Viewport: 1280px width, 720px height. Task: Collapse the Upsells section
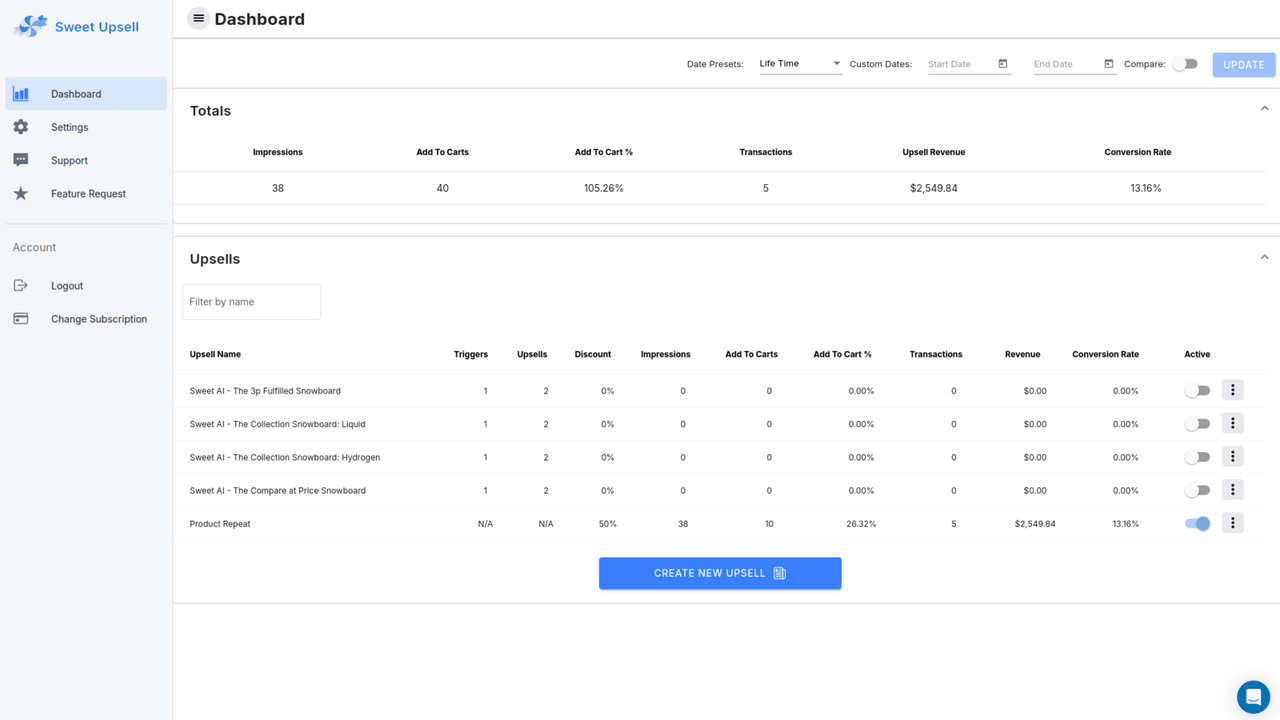pos(1264,256)
